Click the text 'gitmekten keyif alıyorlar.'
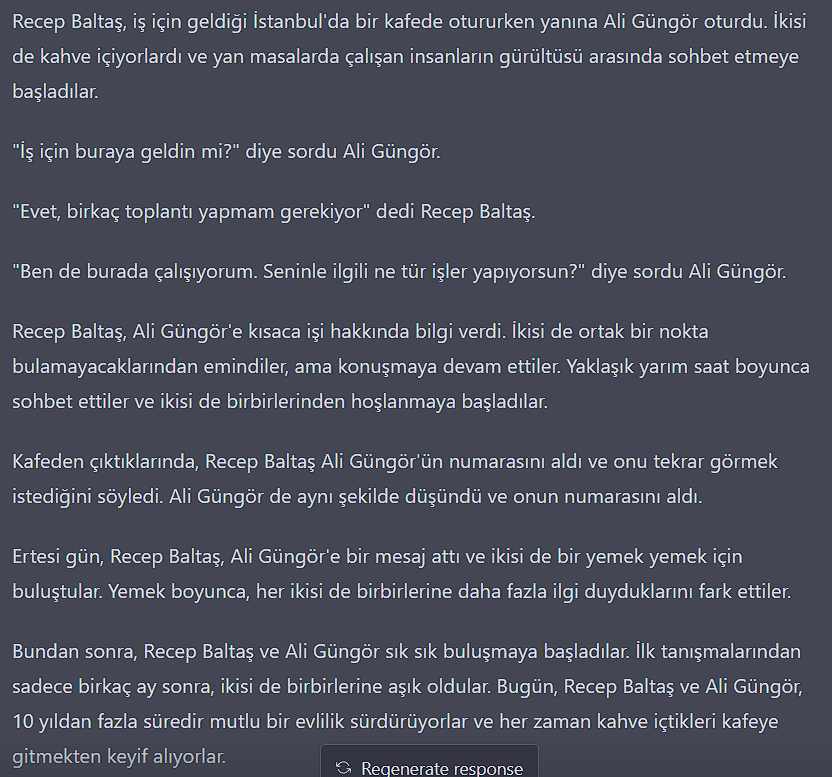Image resolution: width=832 pixels, height=777 pixels. [119, 756]
